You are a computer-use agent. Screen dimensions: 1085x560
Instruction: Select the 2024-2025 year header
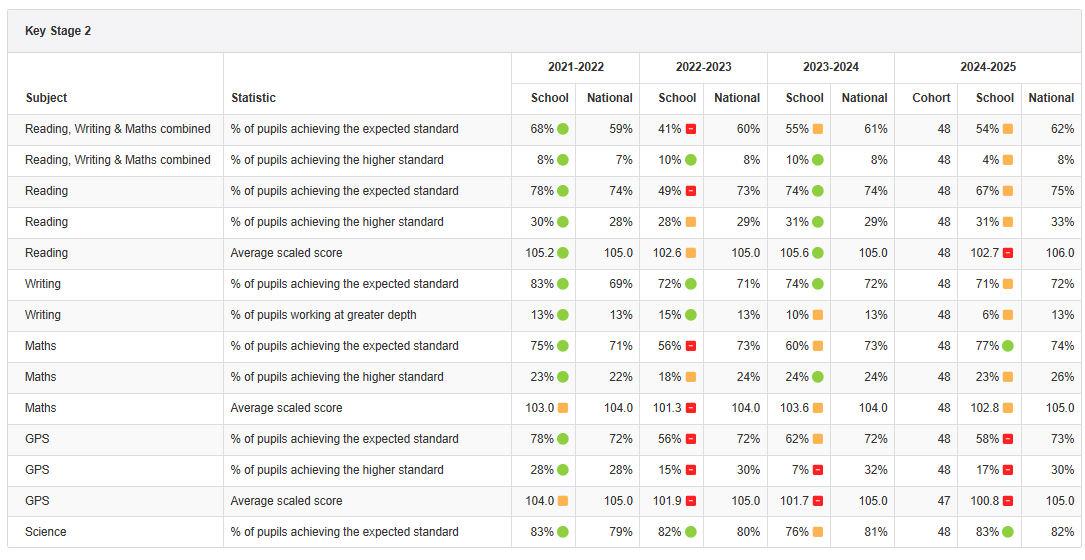point(988,67)
